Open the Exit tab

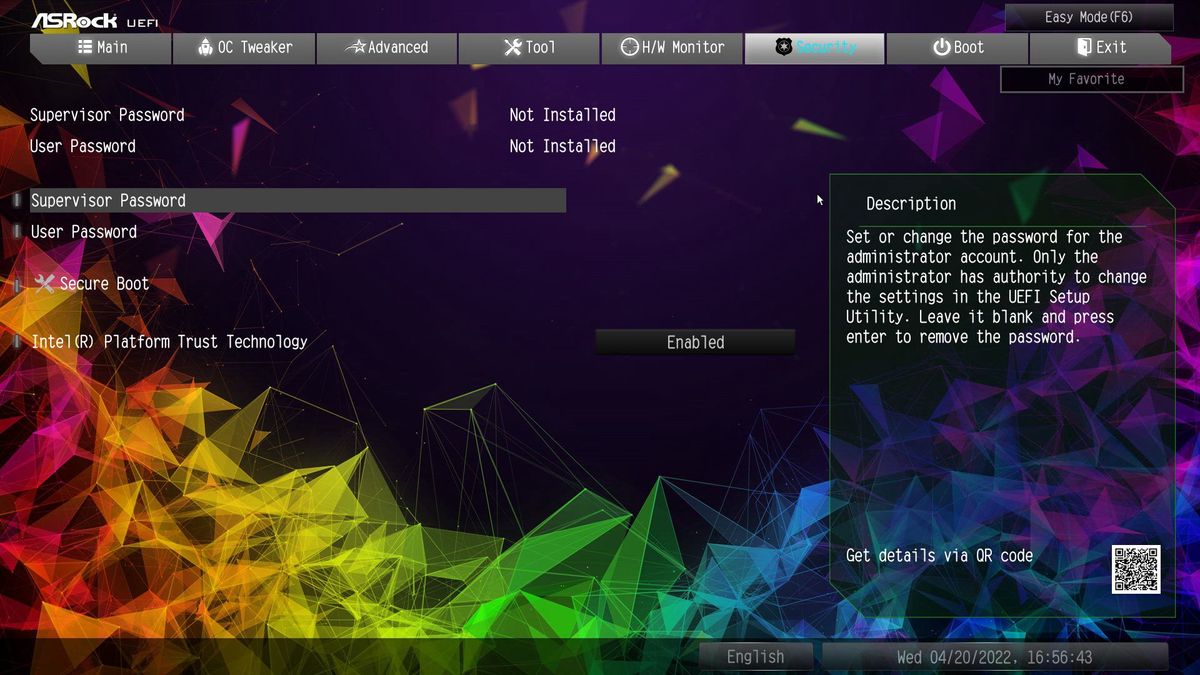[x=1100, y=48]
